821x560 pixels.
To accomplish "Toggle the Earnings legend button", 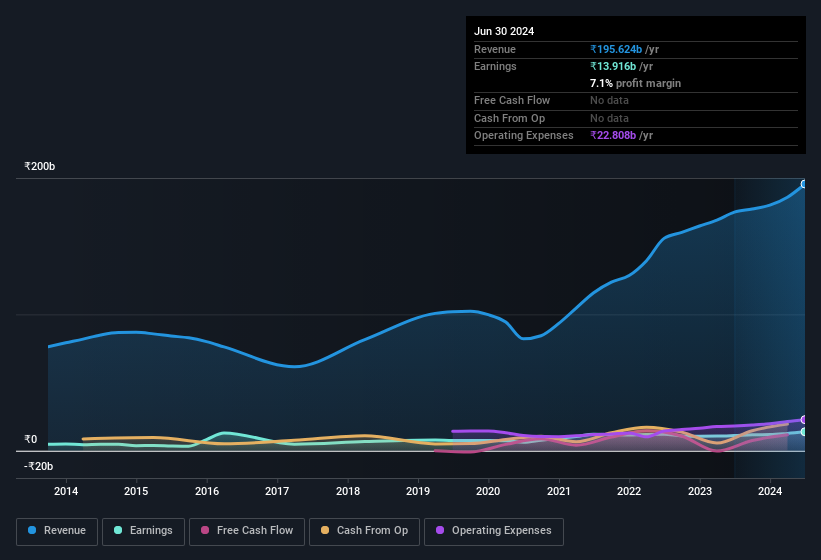I will click(x=143, y=531).
